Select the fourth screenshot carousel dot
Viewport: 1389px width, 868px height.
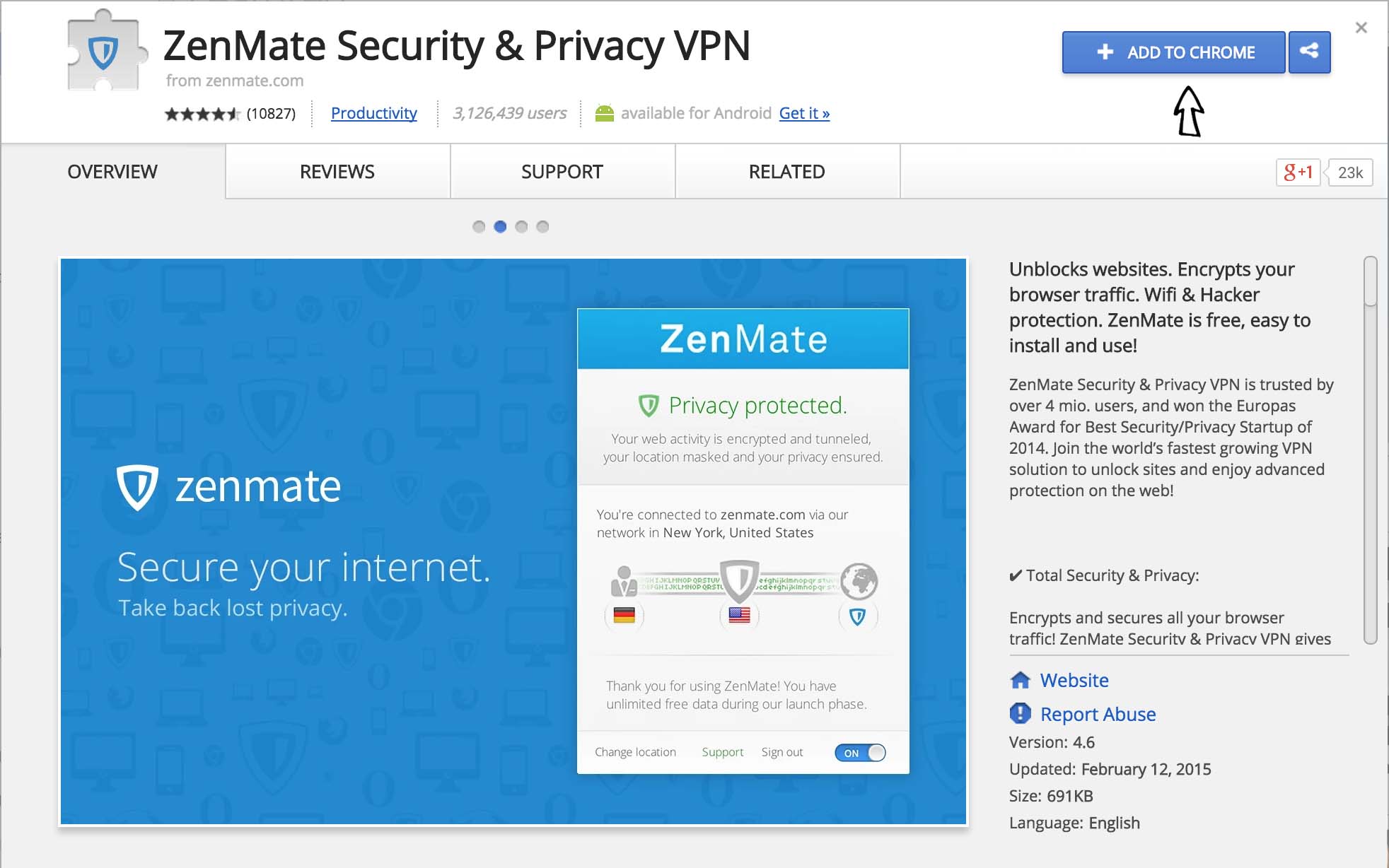(542, 227)
